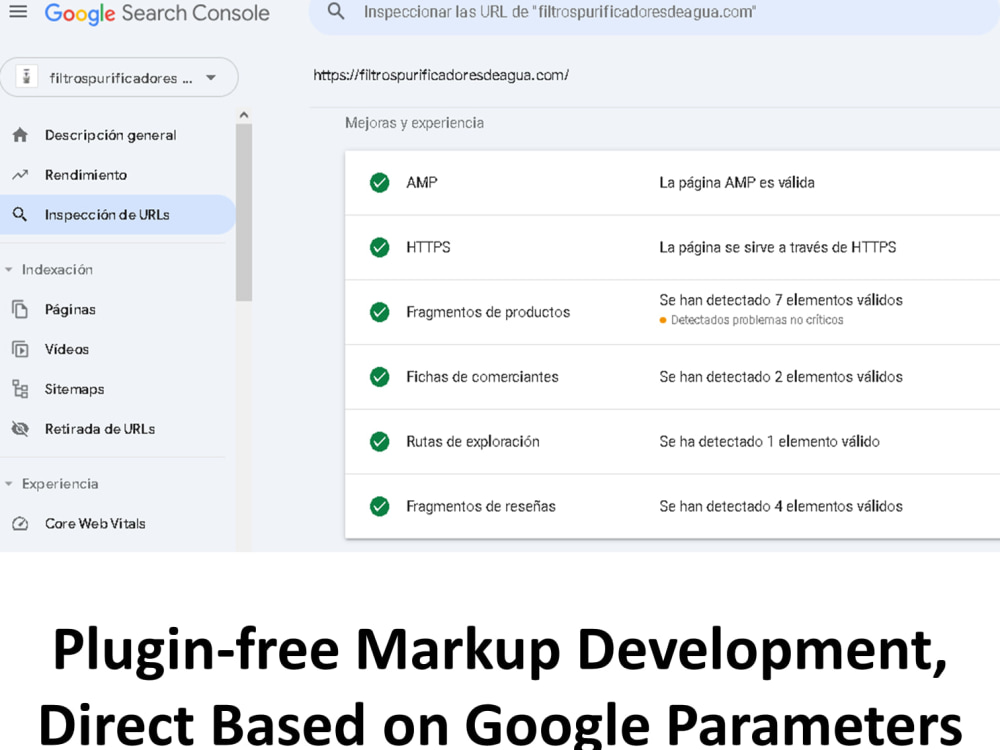Click the inspected URL filtrospurificadoresdeagua.com
Image resolution: width=1000 pixels, height=750 pixels.
(441, 75)
